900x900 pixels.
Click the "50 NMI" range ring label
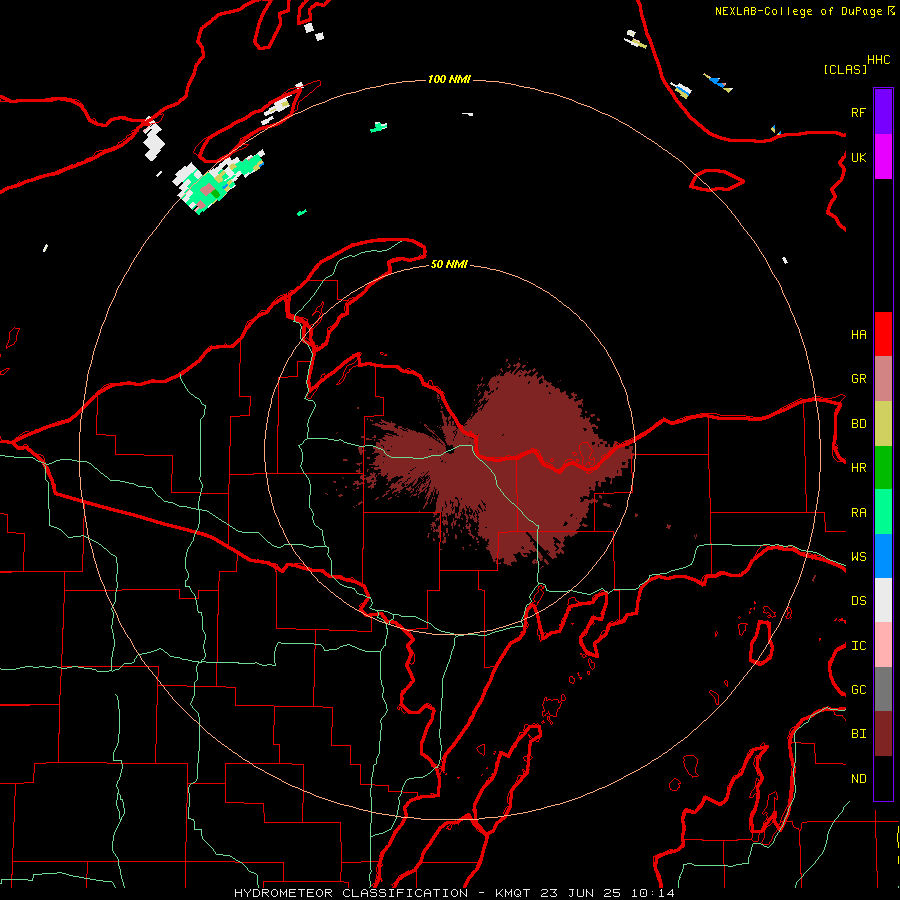(x=449, y=265)
